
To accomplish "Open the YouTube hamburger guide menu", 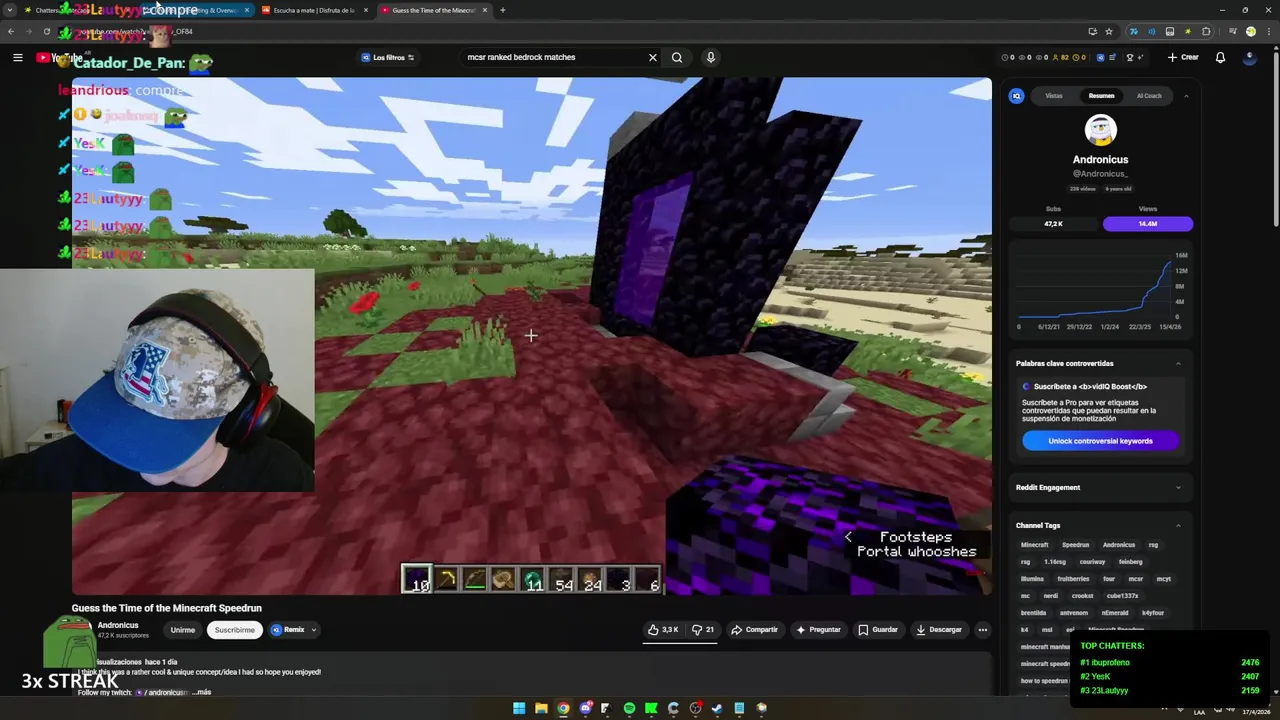I will (x=17, y=58).
